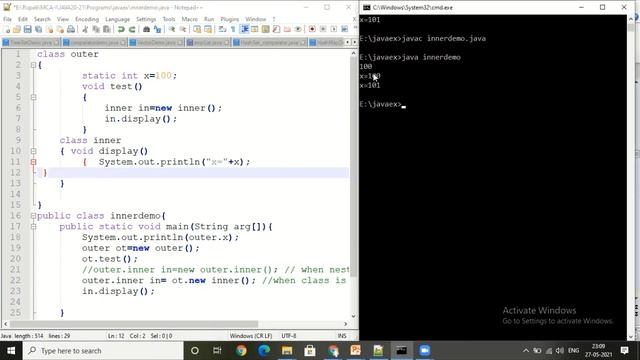Toggle Word Wrap in the toolbar

tap(222, 29)
